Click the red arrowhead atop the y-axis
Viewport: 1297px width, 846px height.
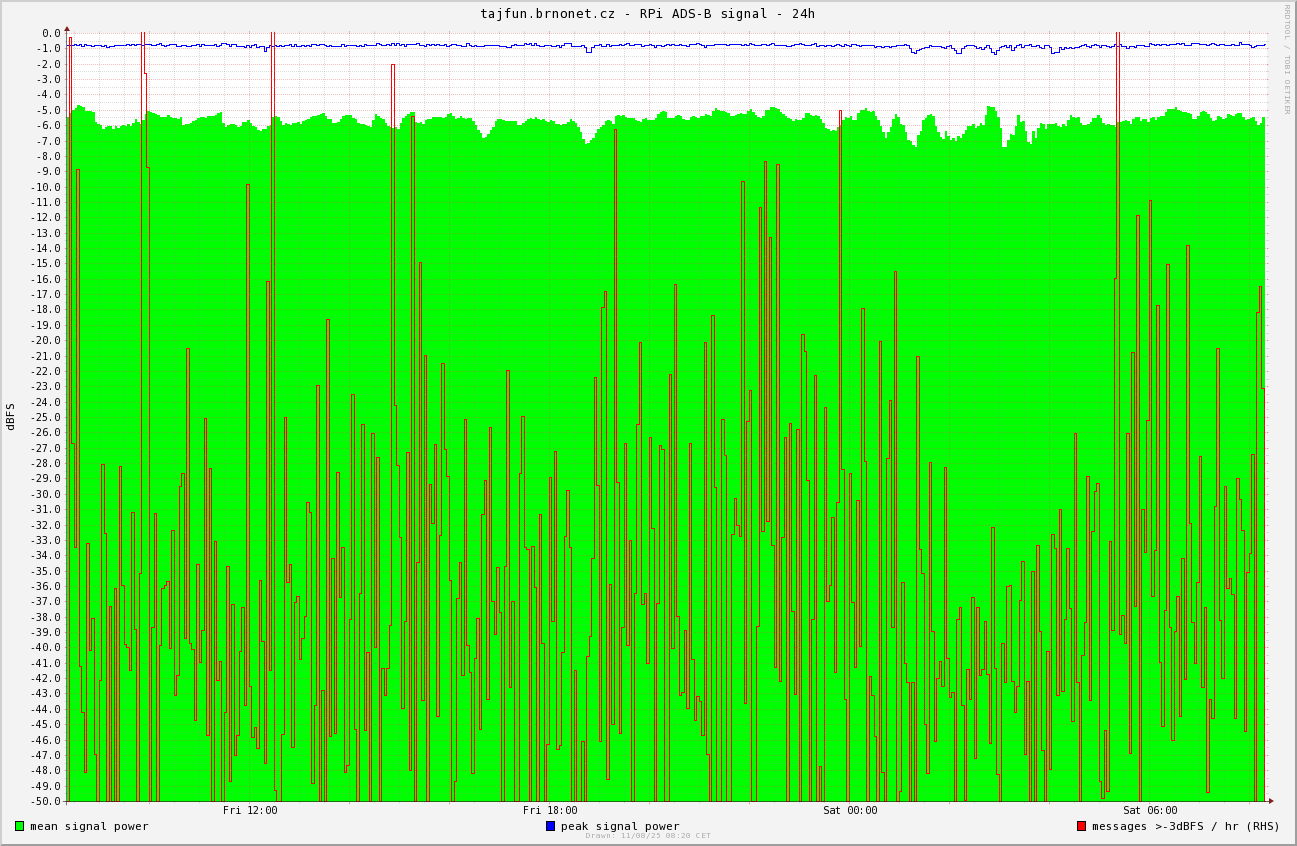click(67, 29)
